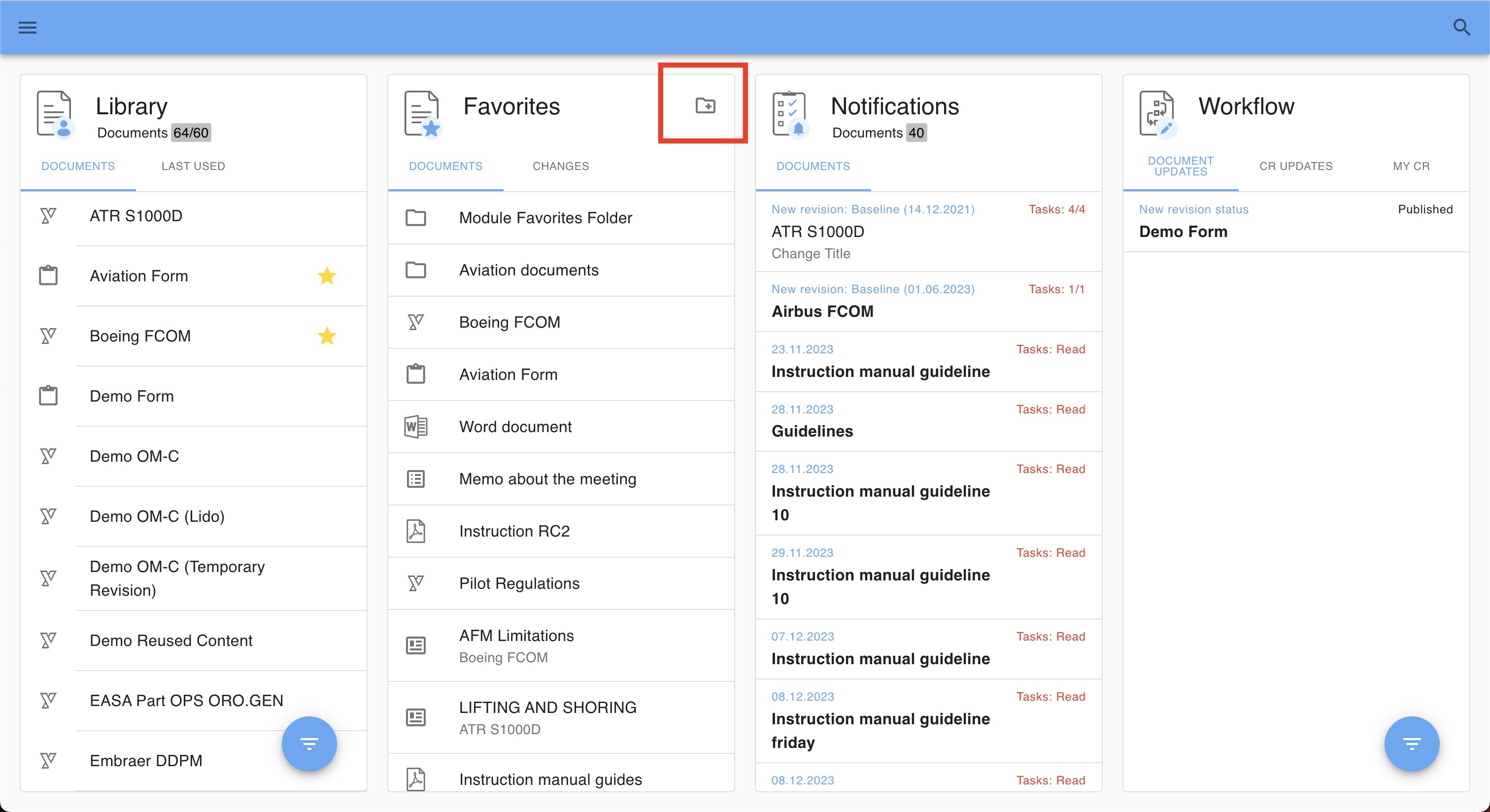This screenshot has width=1490, height=812.
Task: Toggle favorite star on Aviation Form
Action: (x=327, y=276)
